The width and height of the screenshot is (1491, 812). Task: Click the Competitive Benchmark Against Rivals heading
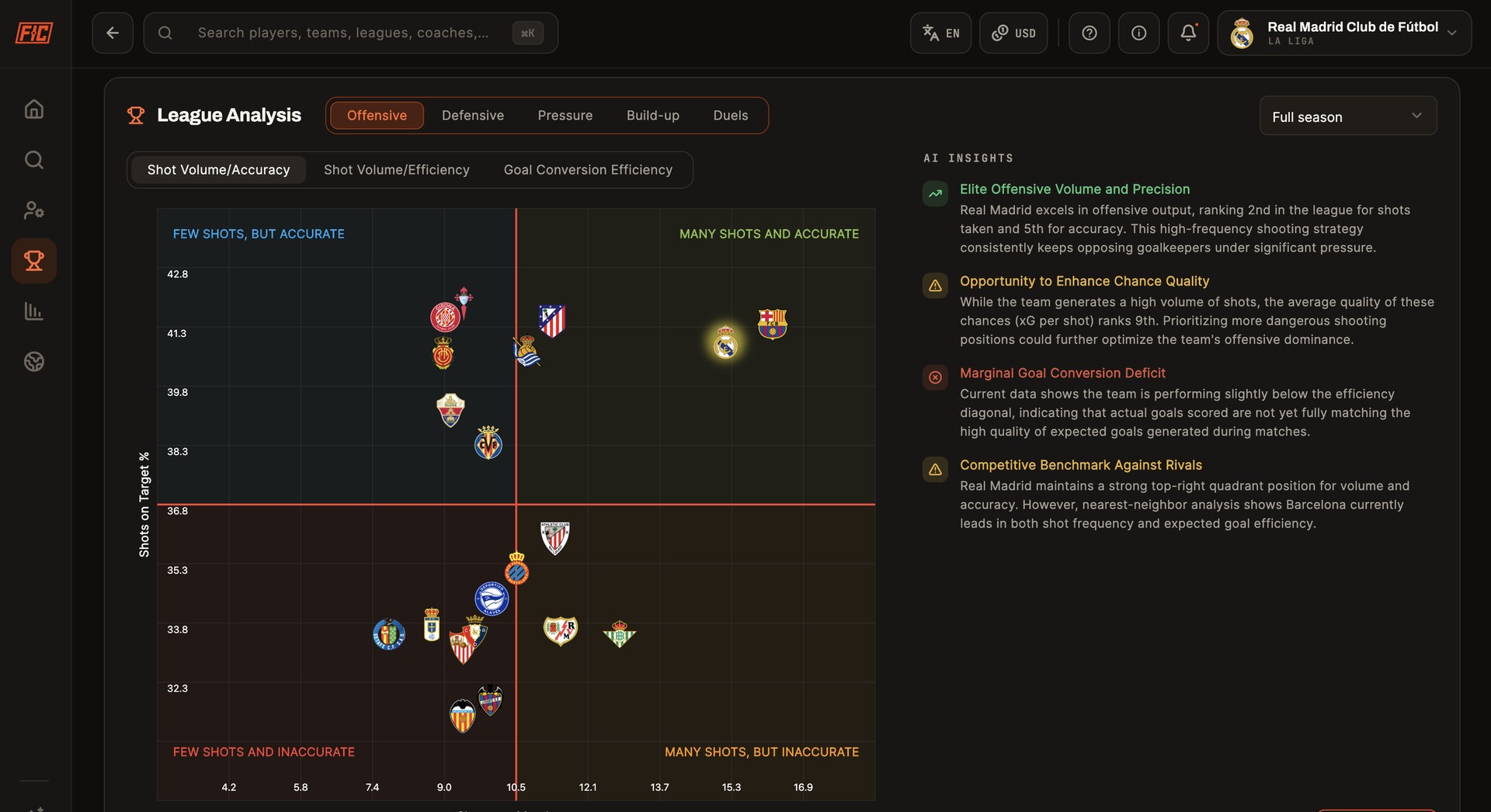pyautogui.click(x=1081, y=465)
